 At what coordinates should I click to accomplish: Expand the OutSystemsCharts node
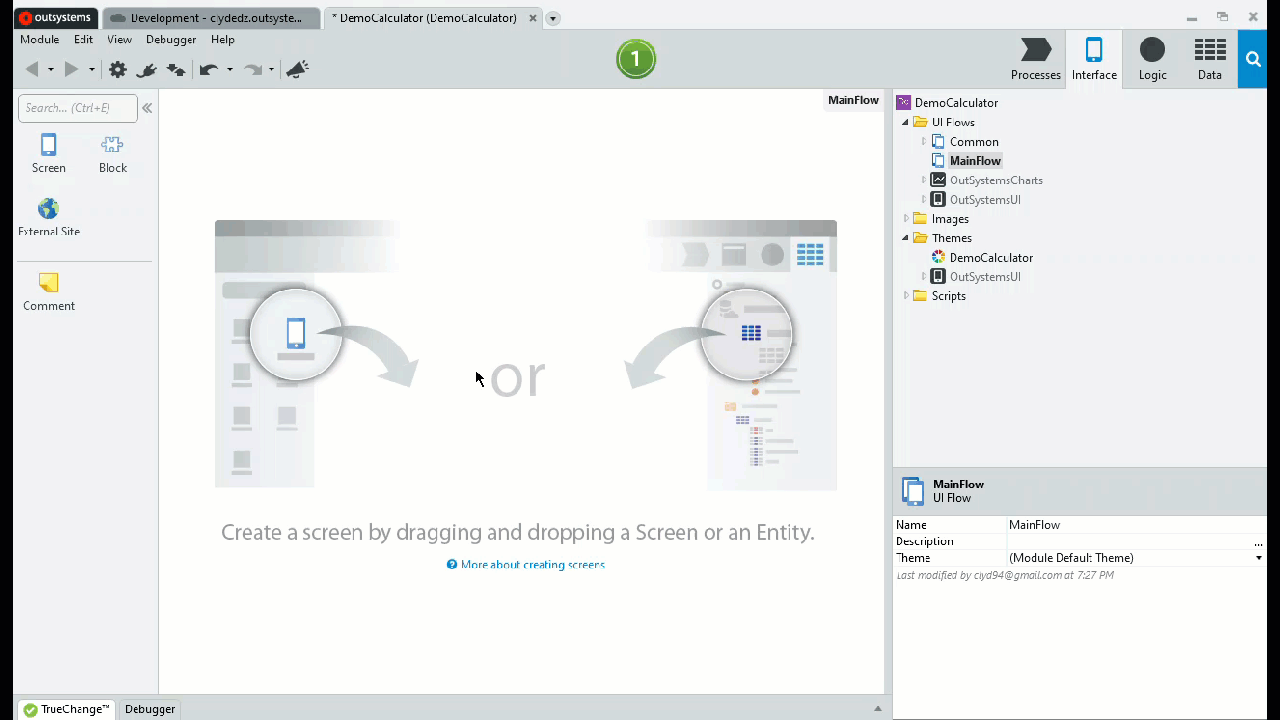[x=924, y=180]
